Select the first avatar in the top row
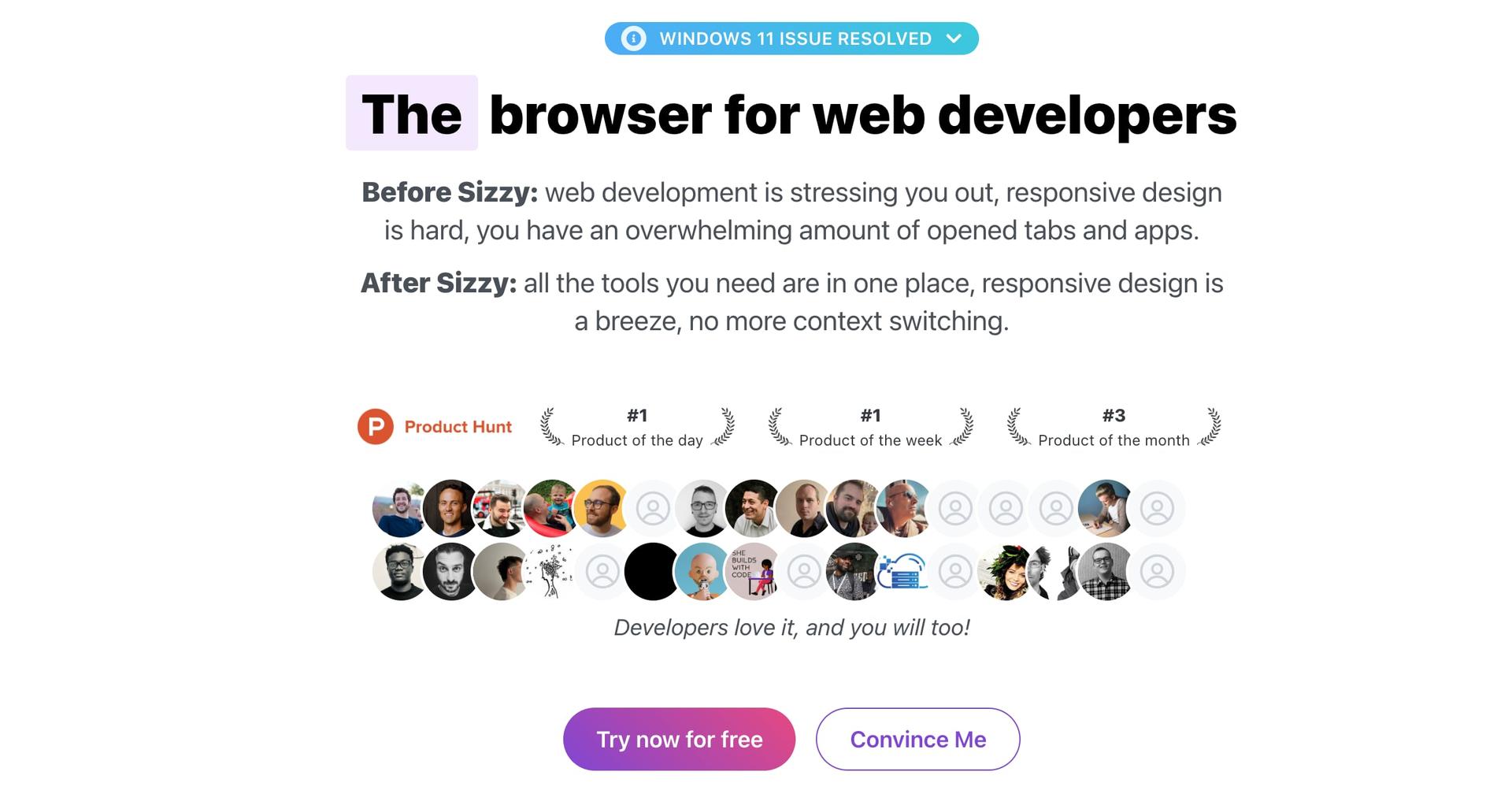 401,509
